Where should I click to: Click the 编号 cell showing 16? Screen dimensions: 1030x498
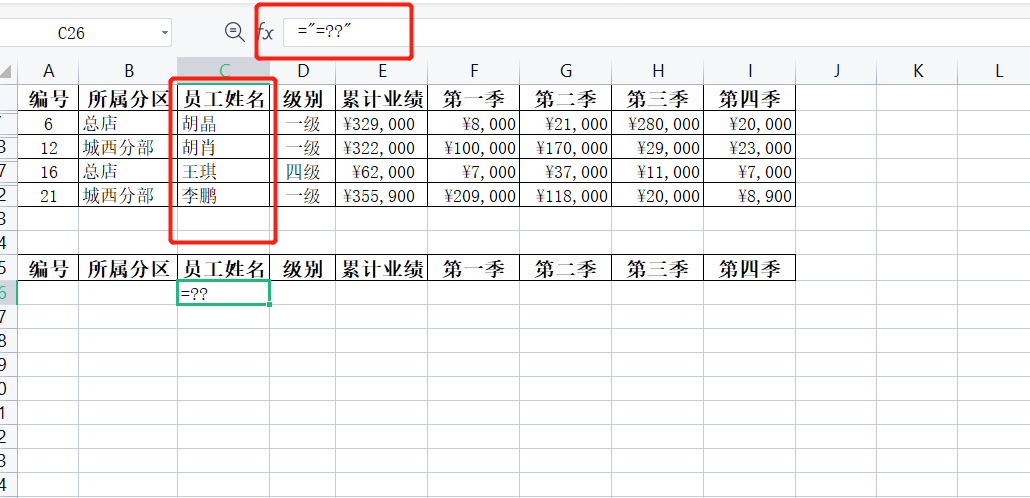point(48,172)
